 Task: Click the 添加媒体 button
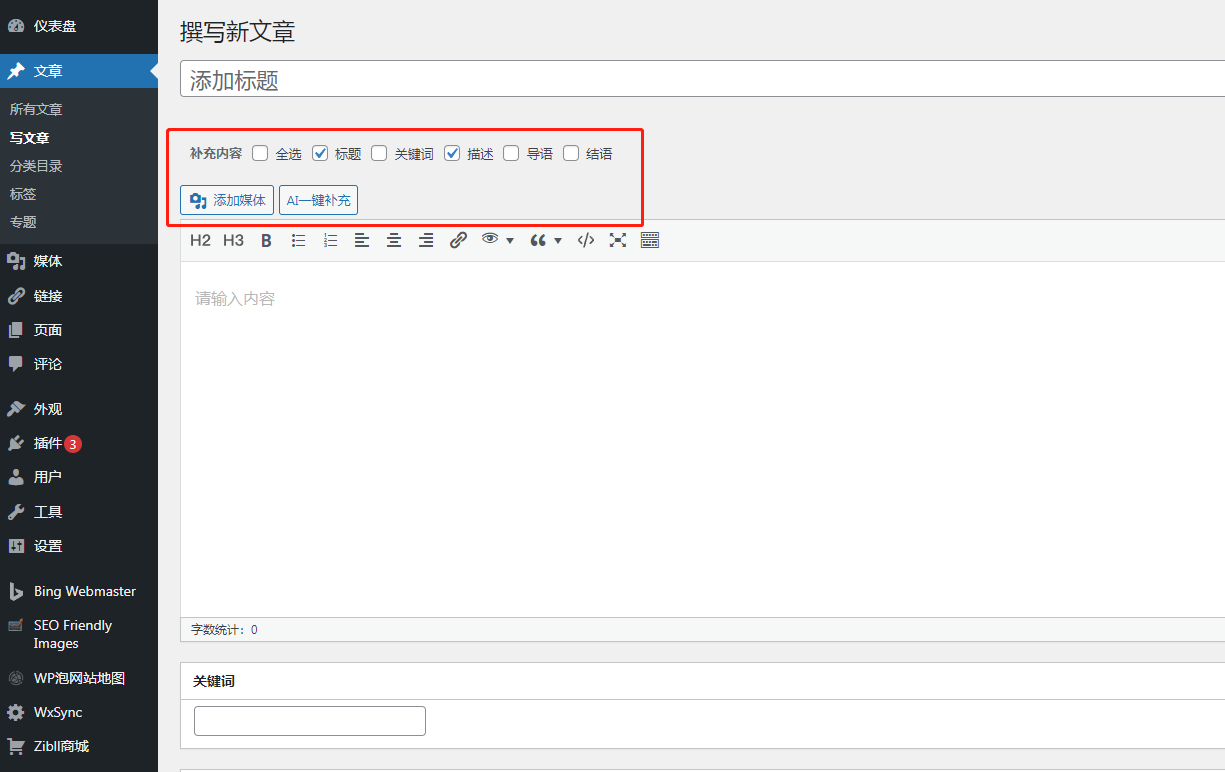point(227,200)
